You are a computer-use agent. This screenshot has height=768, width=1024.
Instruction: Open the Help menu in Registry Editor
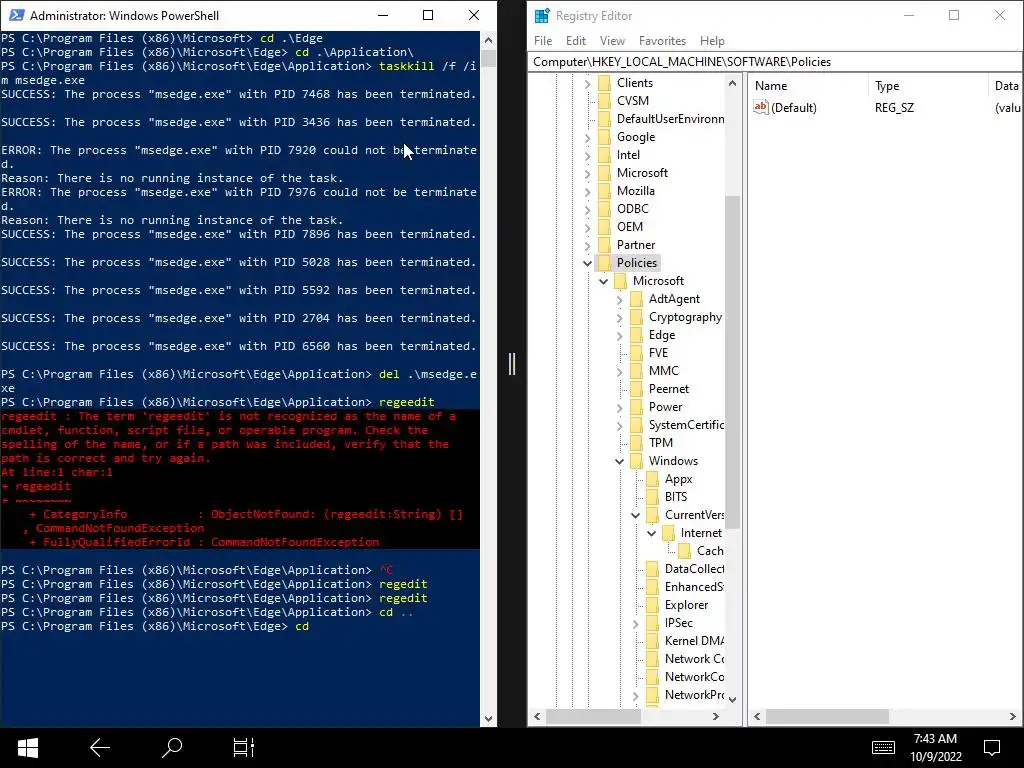[712, 40]
